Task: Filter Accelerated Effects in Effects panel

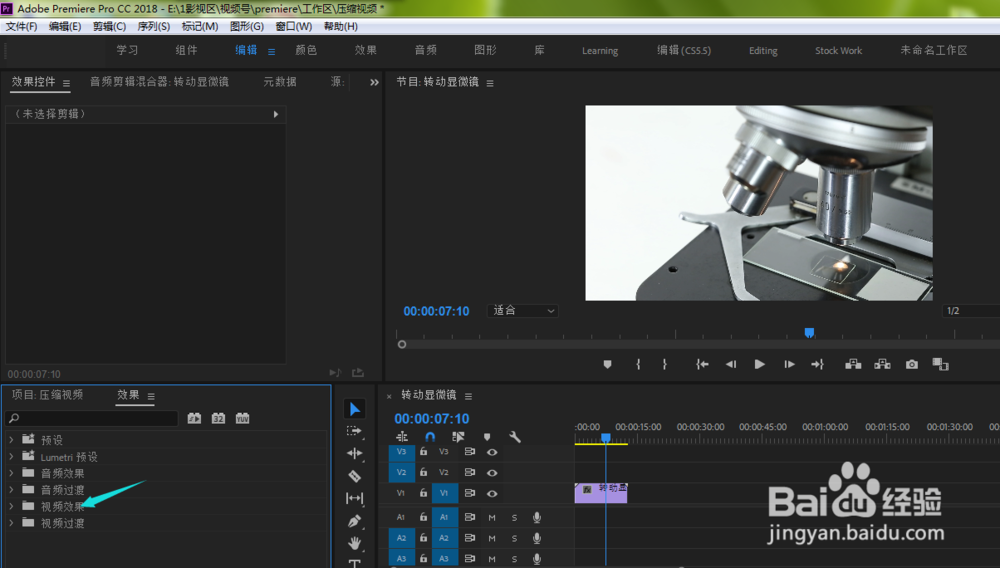Action: pyautogui.click(x=195, y=418)
